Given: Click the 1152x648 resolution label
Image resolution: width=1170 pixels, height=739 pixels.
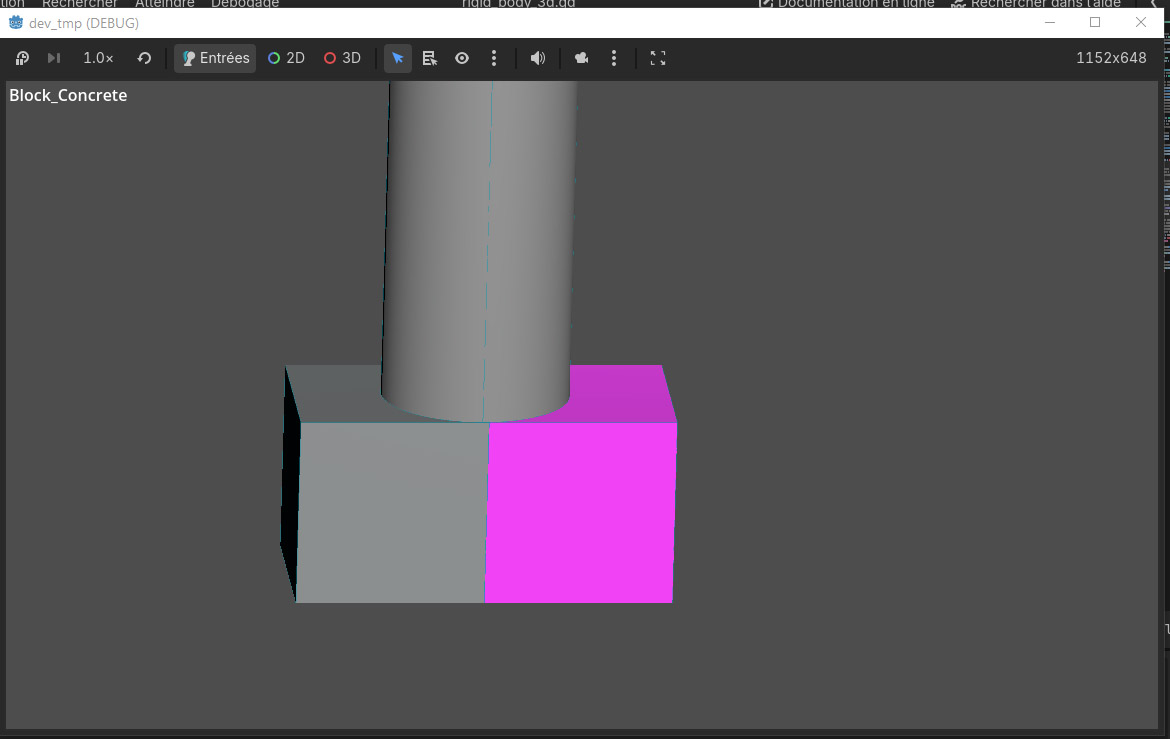Looking at the screenshot, I should click(x=1111, y=59).
